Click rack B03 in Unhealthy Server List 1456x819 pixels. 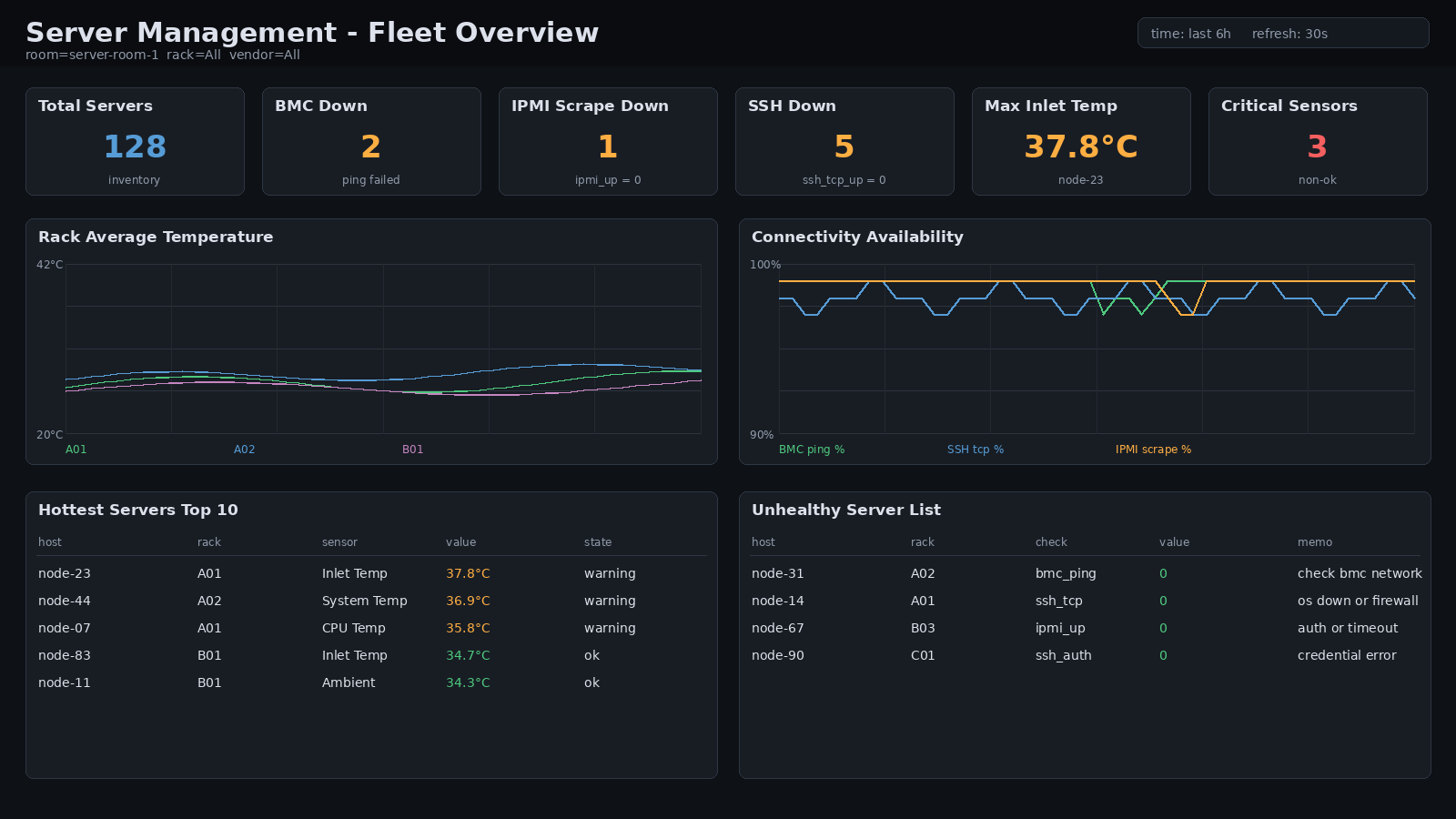923,628
